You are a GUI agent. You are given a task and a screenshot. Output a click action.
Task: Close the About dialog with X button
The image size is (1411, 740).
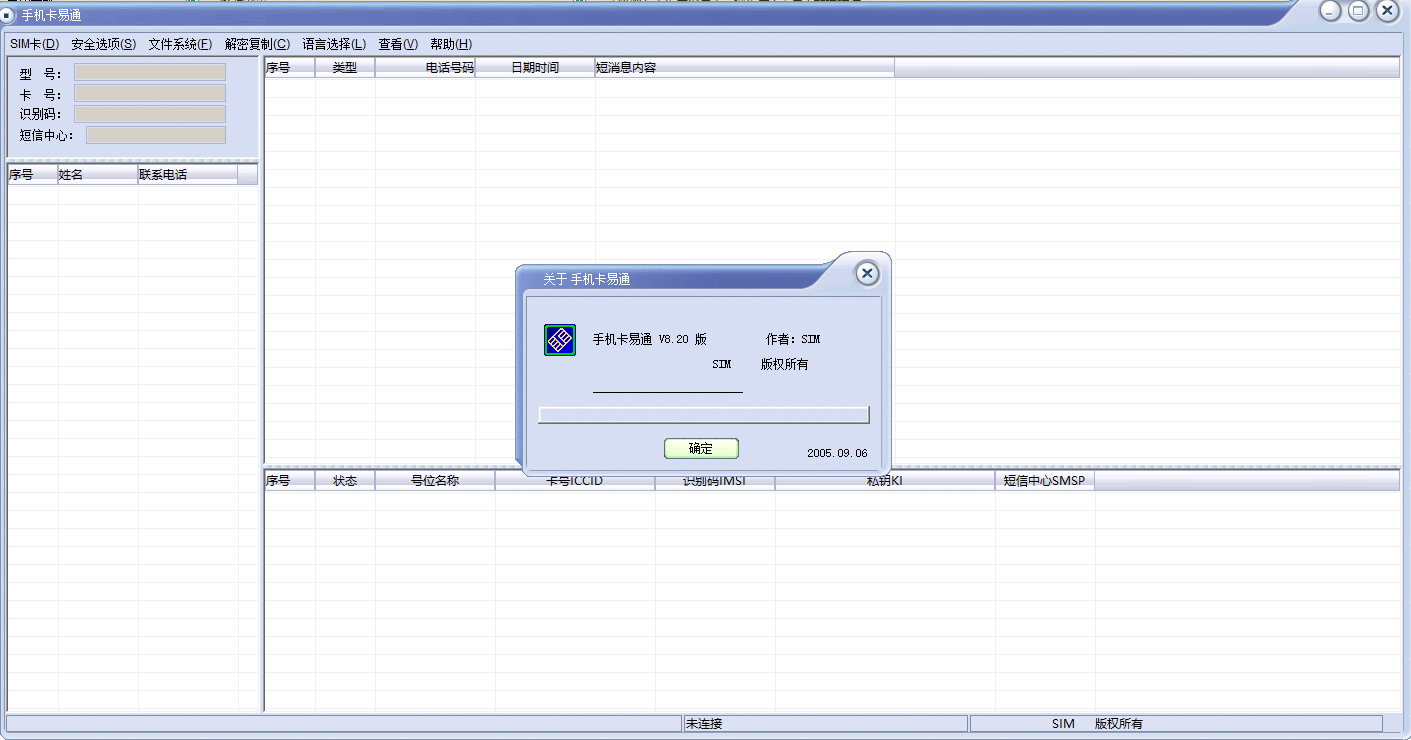click(x=867, y=273)
